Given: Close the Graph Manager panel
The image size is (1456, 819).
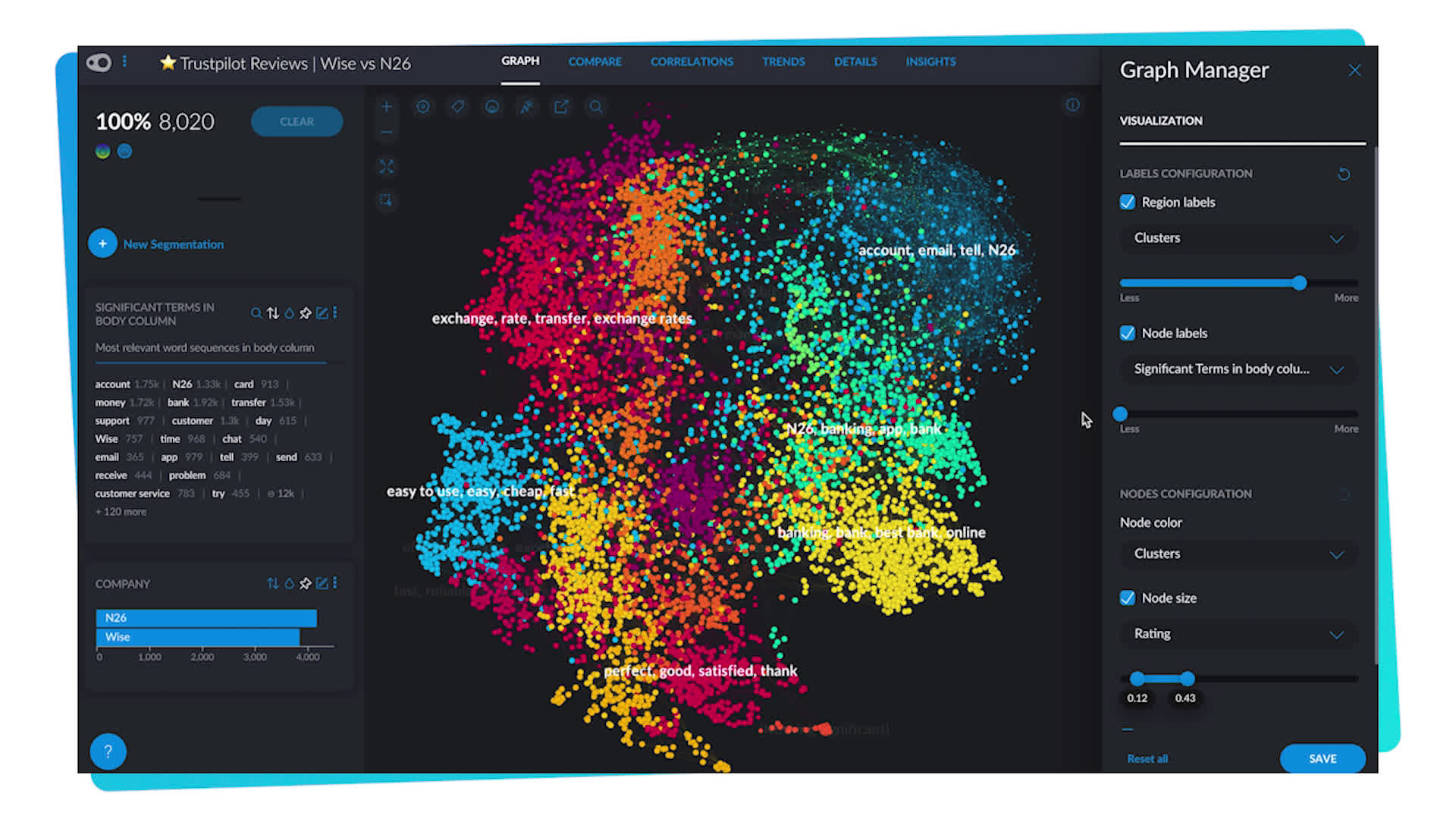Looking at the screenshot, I should point(1354,71).
